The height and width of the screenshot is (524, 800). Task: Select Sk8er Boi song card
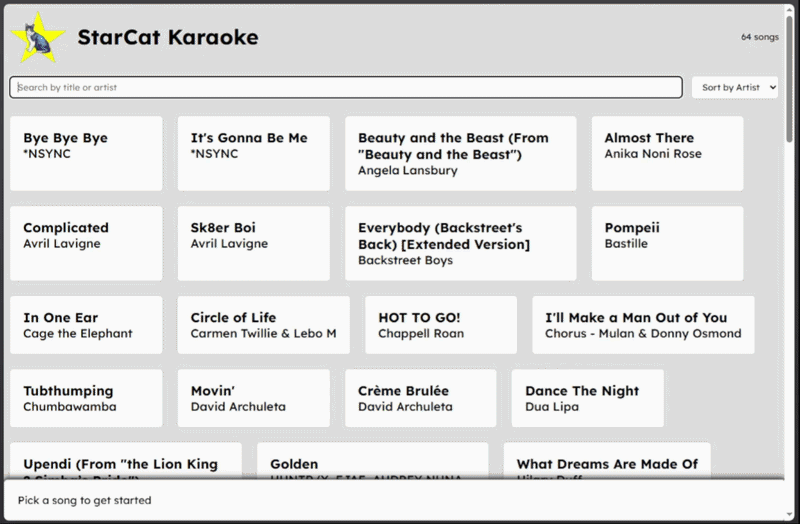pyautogui.click(x=254, y=243)
